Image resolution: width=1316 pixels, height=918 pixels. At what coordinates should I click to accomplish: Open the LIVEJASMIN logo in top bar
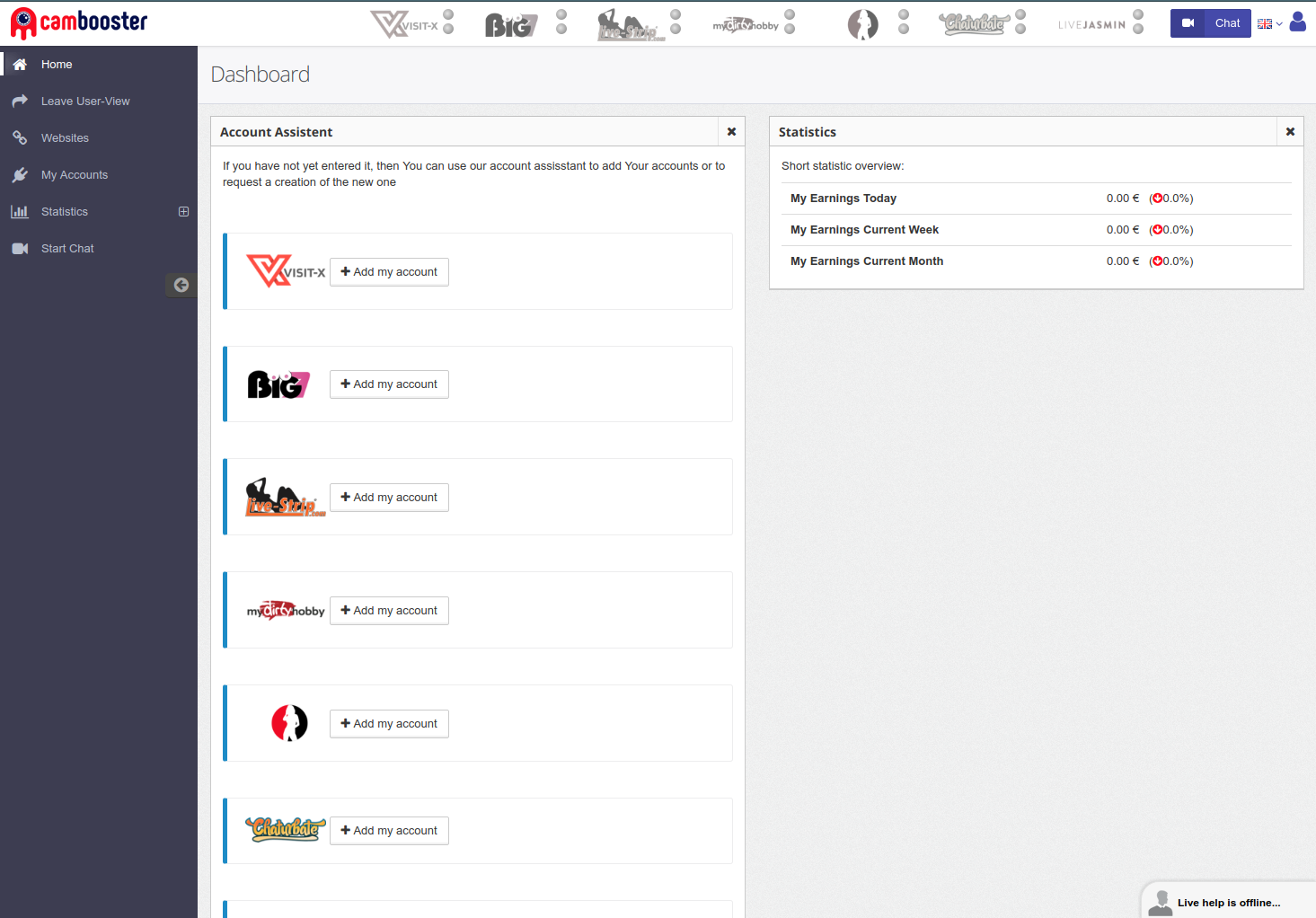pyautogui.click(x=1091, y=25)
